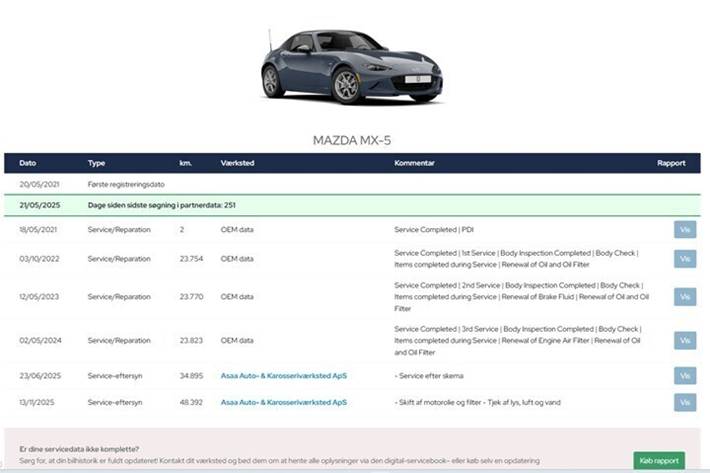This screenshot has width=710, height=473.
Task: Click the 1st Service comment text
Action: 516,259
